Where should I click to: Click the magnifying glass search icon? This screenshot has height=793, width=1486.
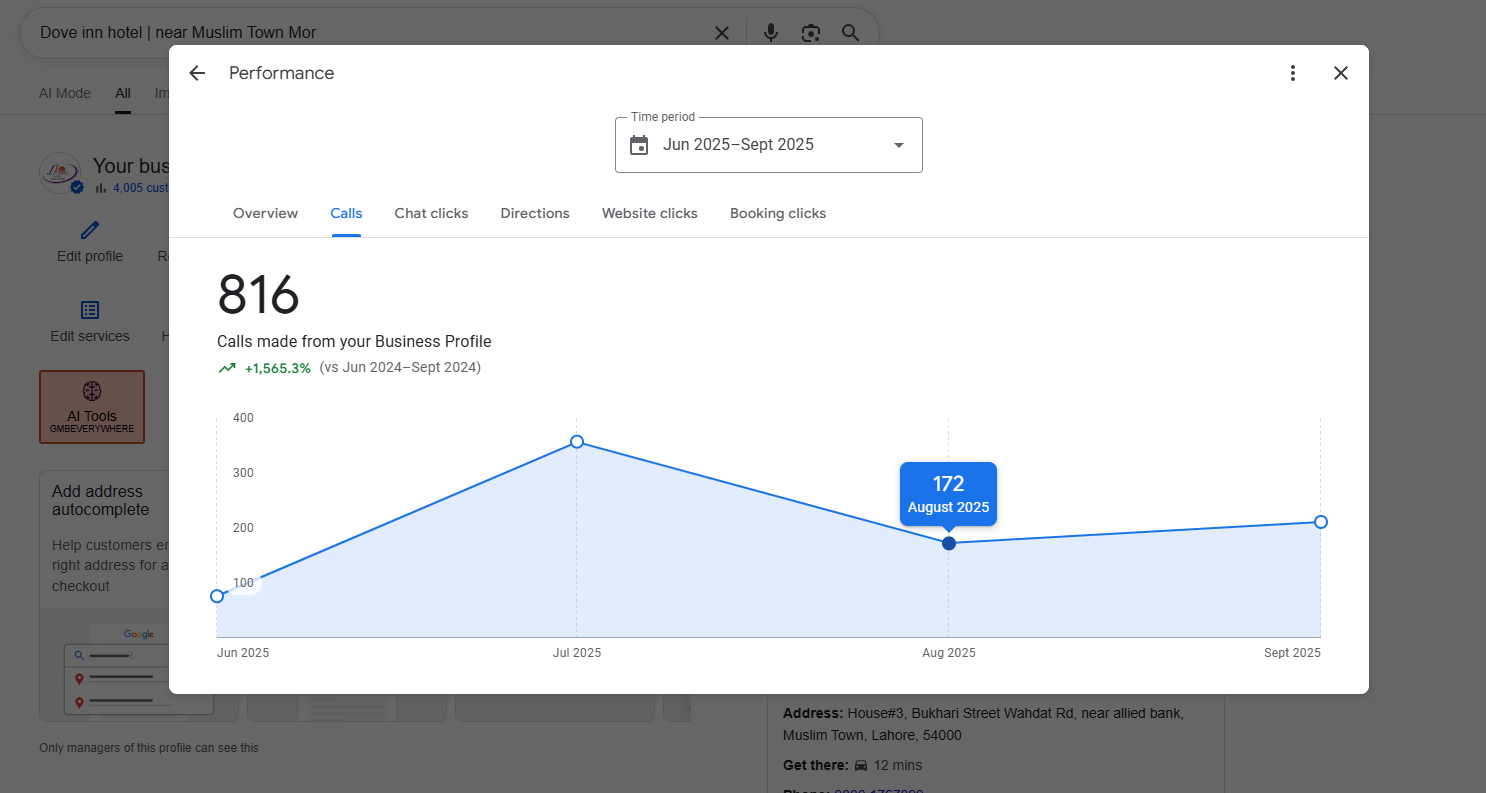[850, 33]
